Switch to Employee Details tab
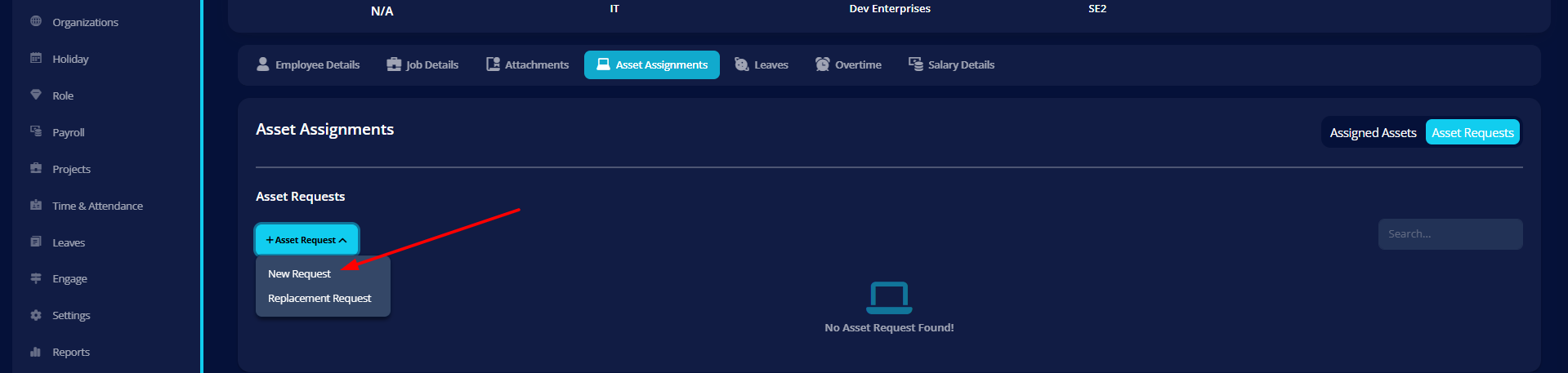 click(x=308, y=64)
